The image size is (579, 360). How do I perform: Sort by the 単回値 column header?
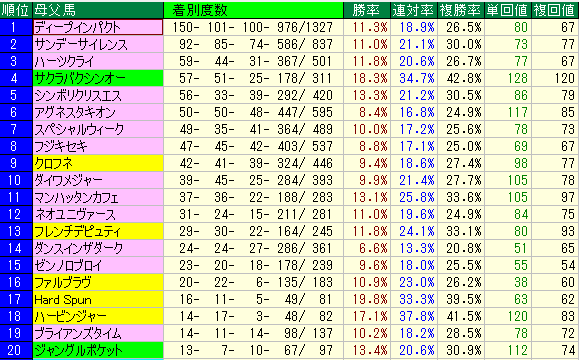coord(507,10)
